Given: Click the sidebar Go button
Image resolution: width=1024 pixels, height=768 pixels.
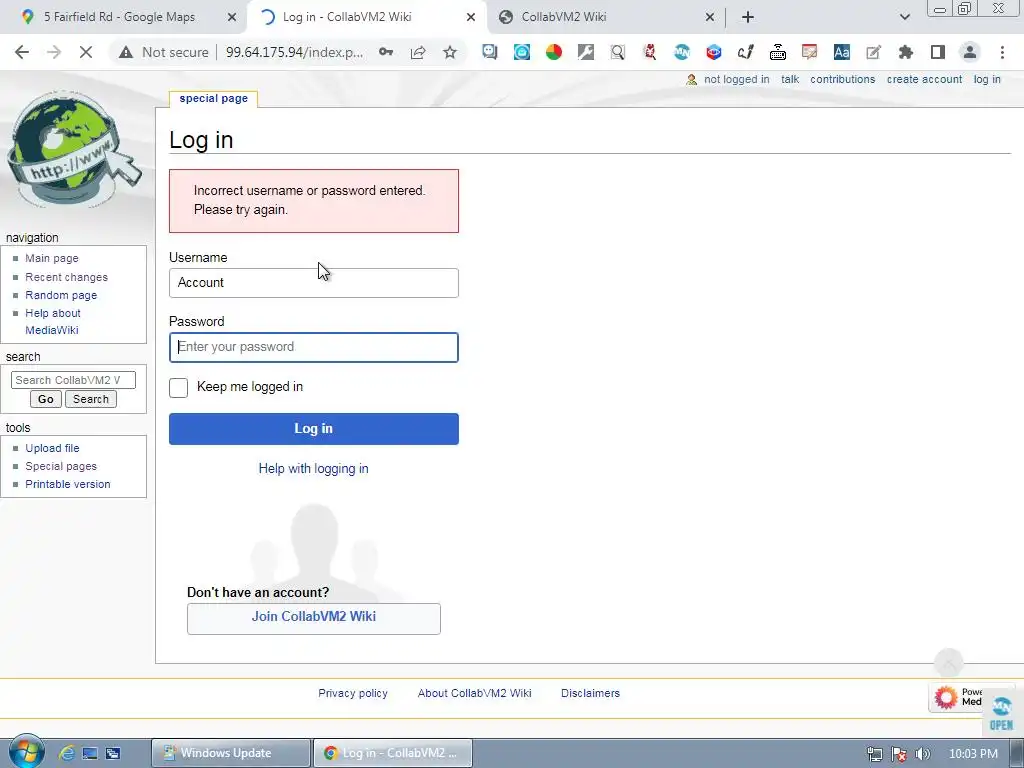Looking at the screenshot, I should coord(46,399).
